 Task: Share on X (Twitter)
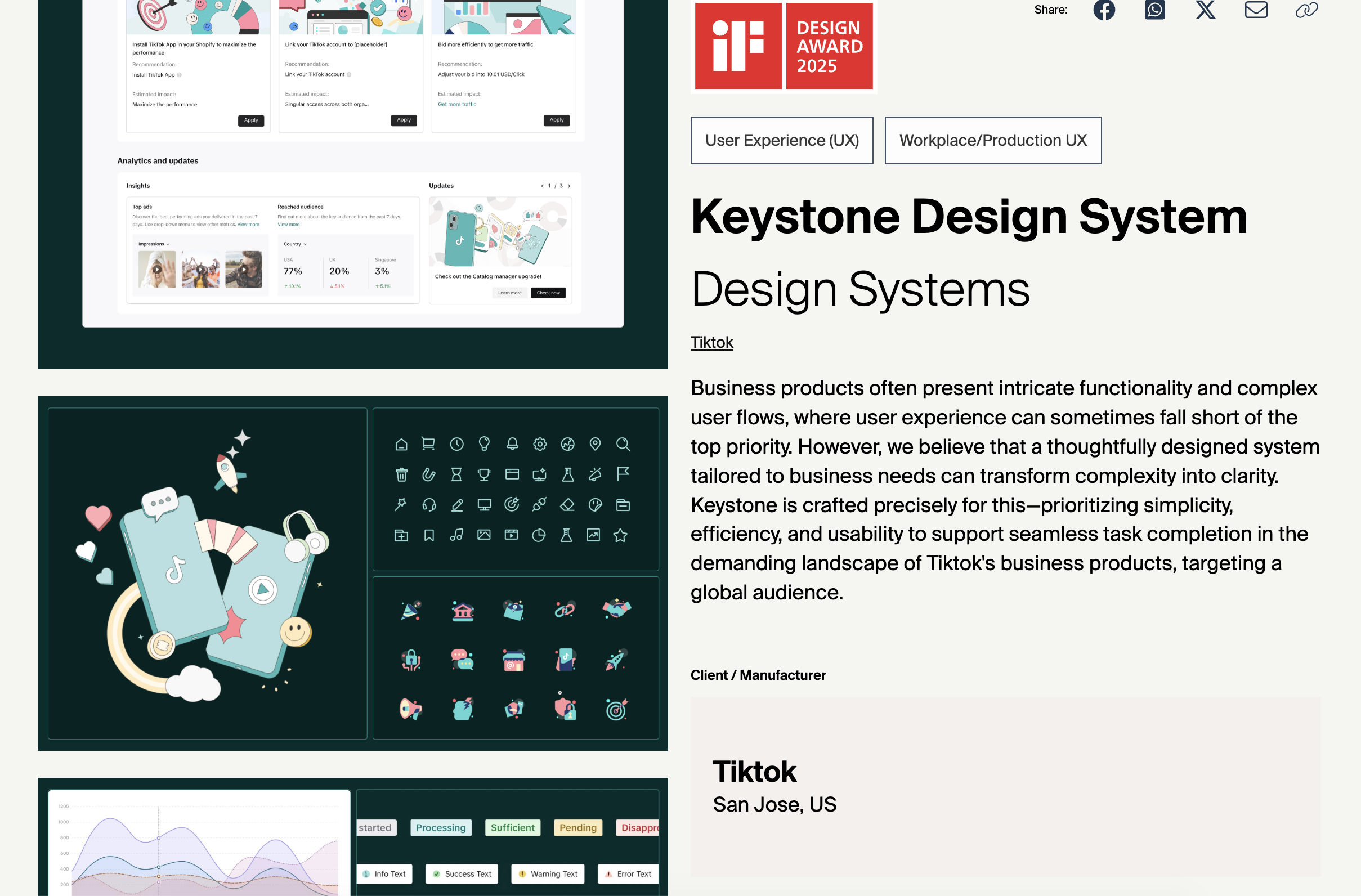tap(1206, 10)
